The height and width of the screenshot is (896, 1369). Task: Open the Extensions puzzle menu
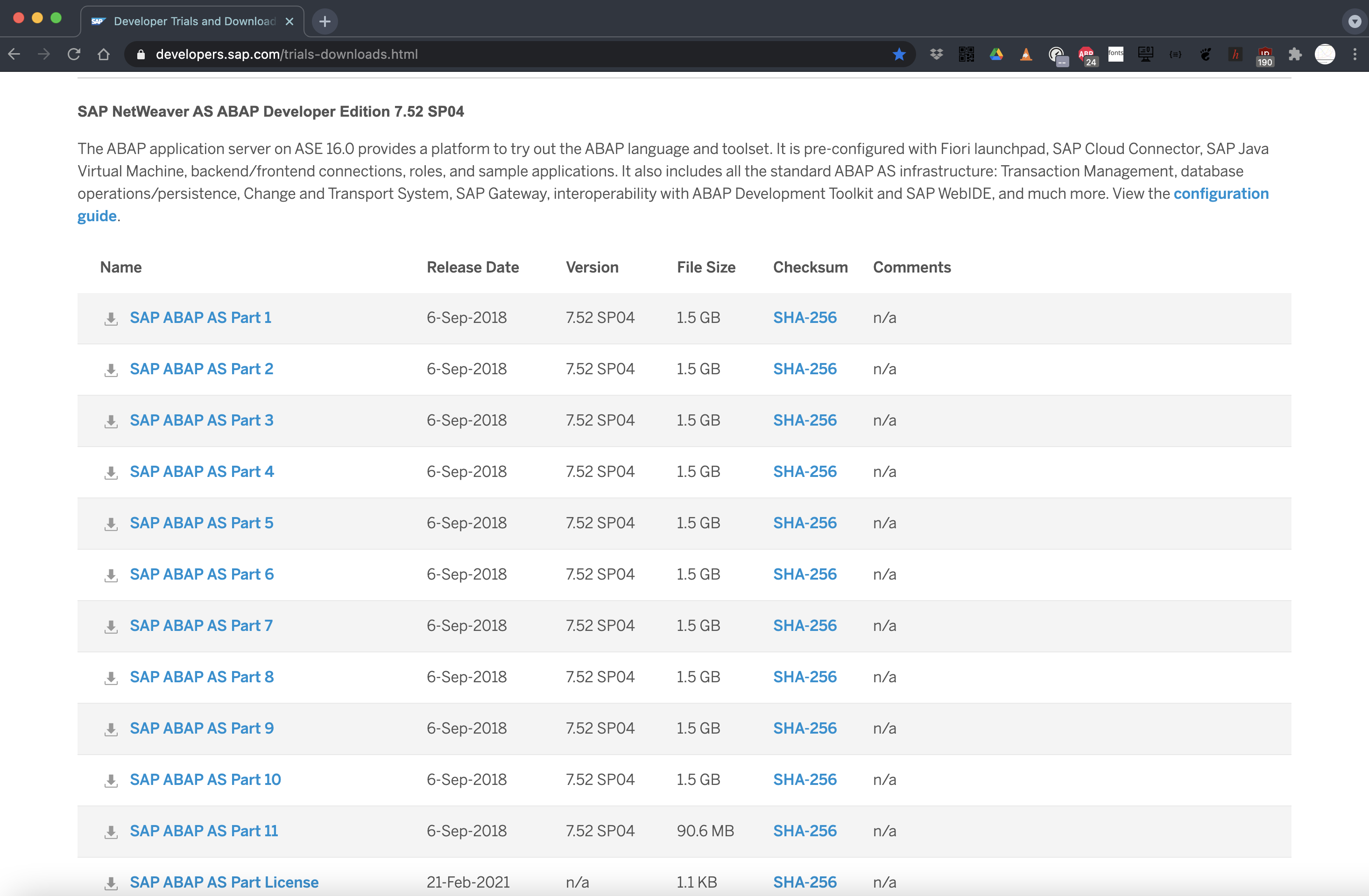click(x=1295, y=54)
